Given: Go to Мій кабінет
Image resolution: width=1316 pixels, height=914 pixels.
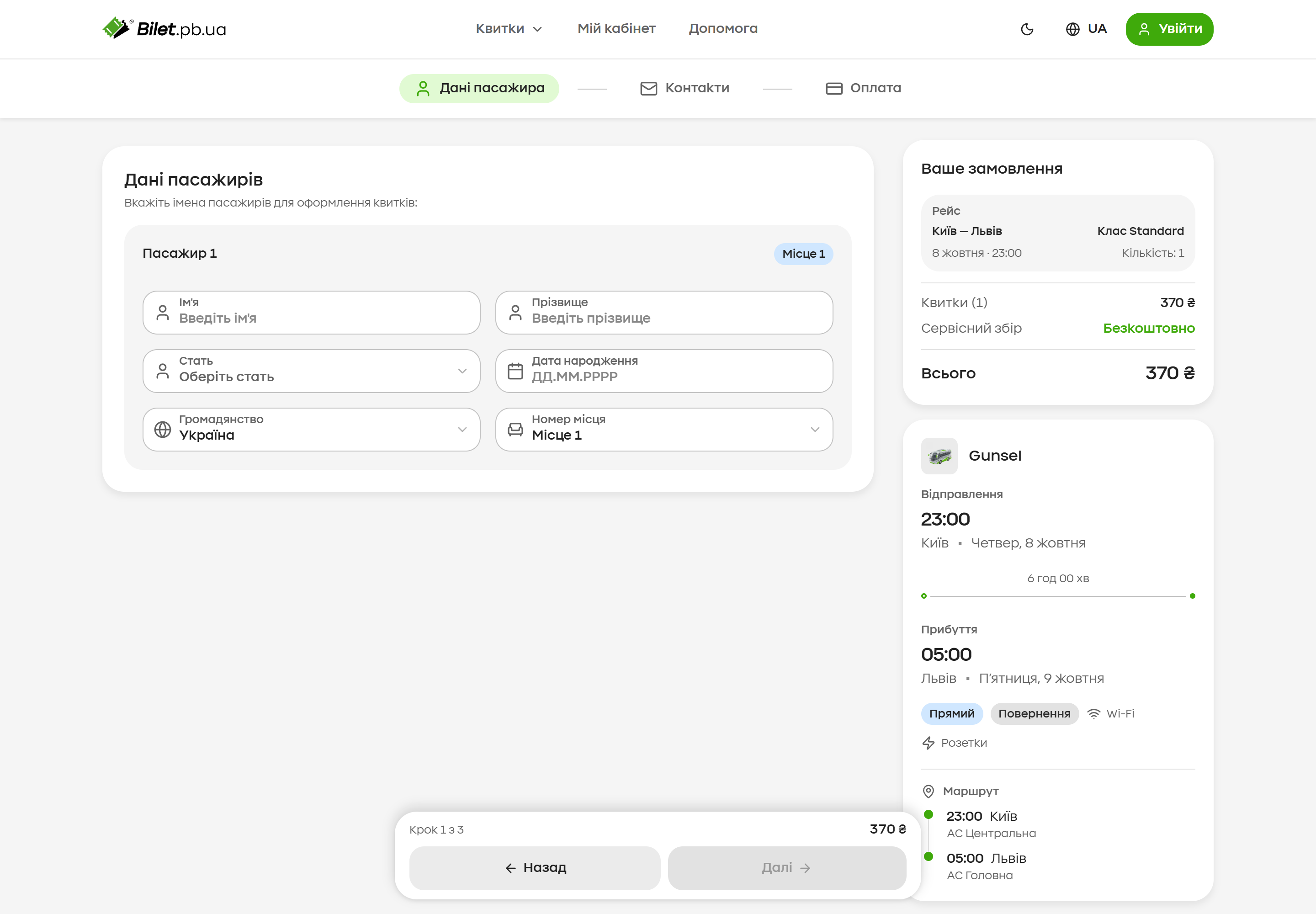Looking at the screenshot, I should [616, 29].
